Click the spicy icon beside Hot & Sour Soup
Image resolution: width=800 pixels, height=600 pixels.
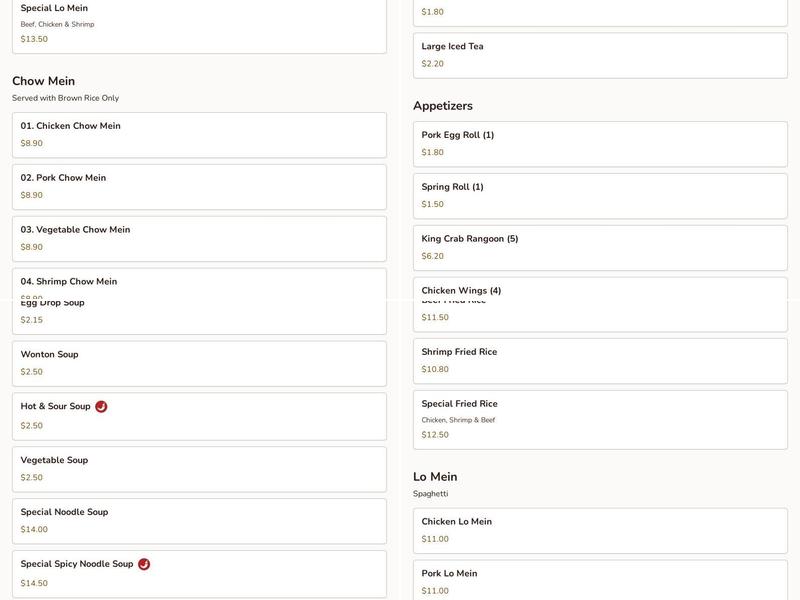(x=101, y=407)
